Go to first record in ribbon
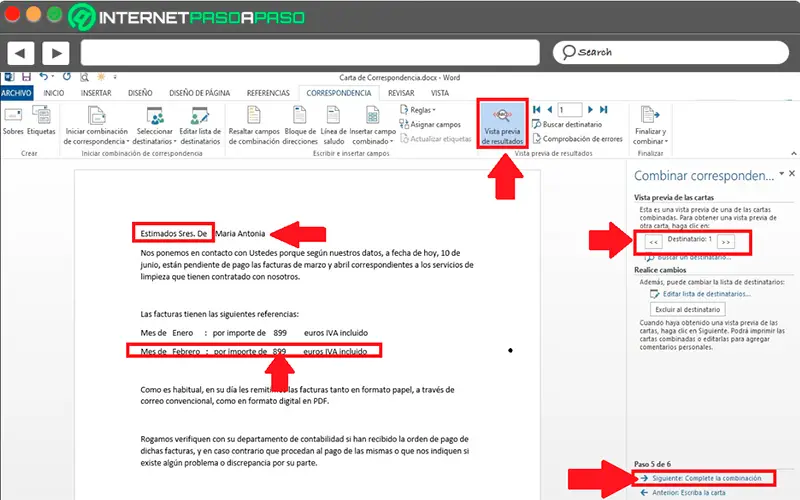800x500 pixels. coord(536,109)
